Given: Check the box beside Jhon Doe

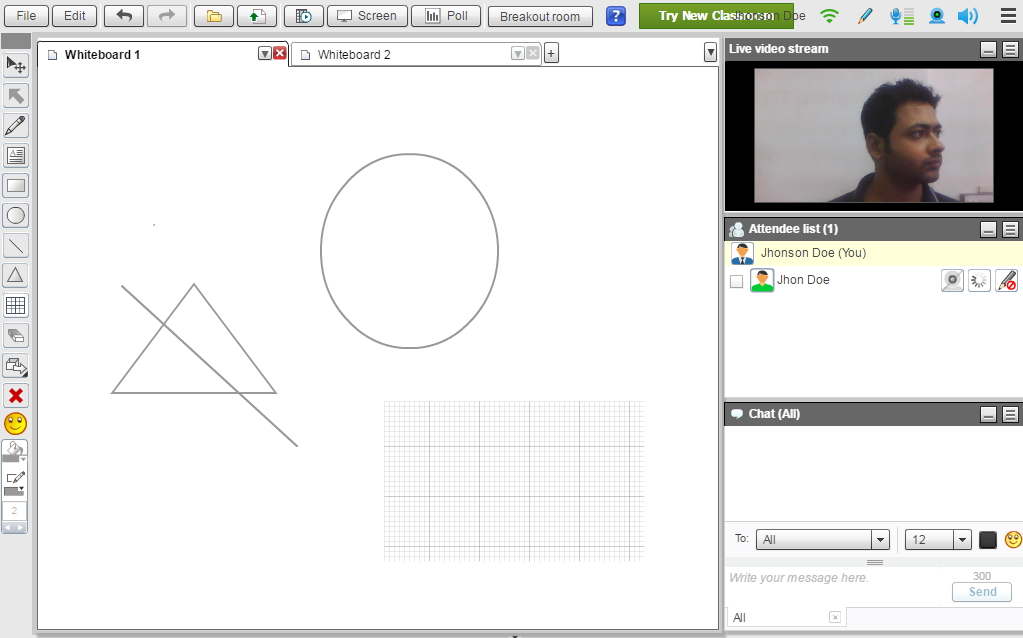Looking at the screenshot, I should pyautogui.click(x=737, y=282).
